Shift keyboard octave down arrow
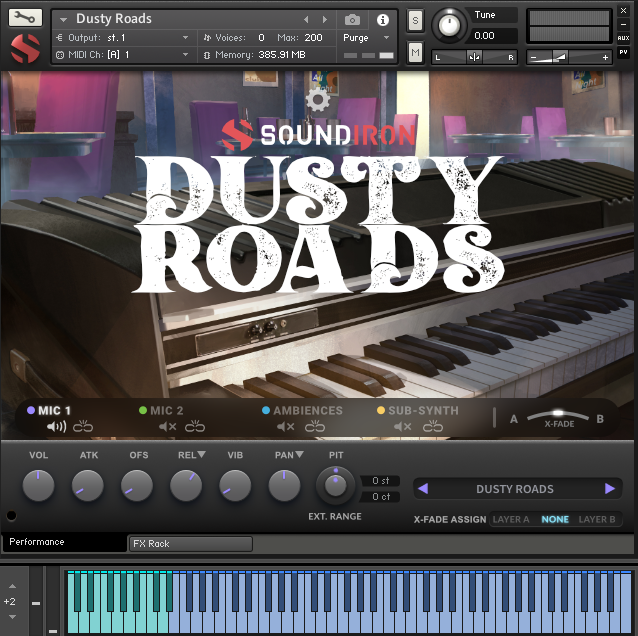The image size is (638, 636). tap(13, 617)
